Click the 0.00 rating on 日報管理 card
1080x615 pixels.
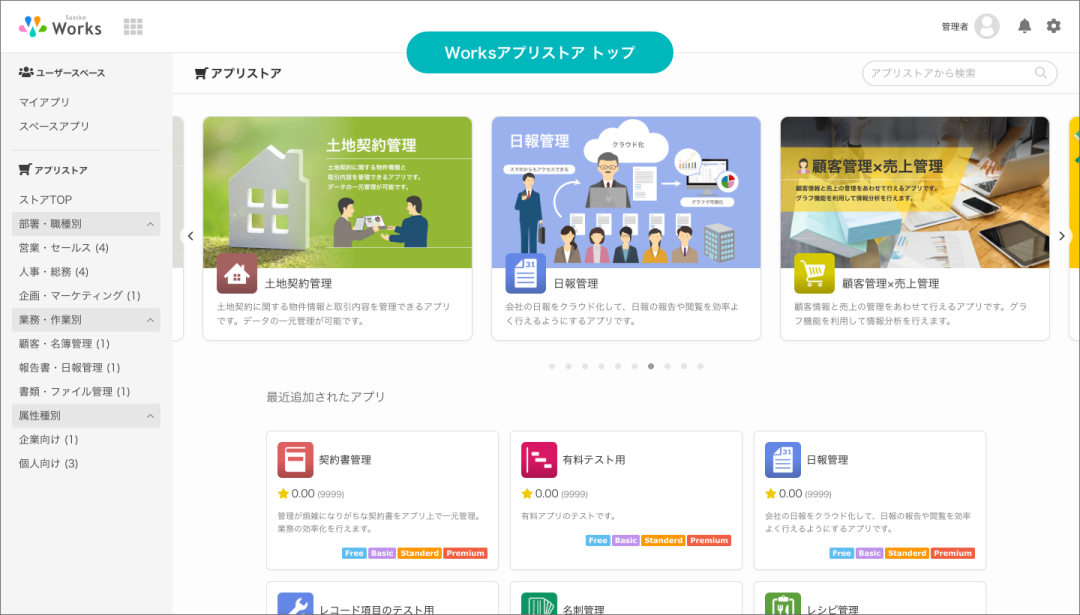click(x=790, y=493)
